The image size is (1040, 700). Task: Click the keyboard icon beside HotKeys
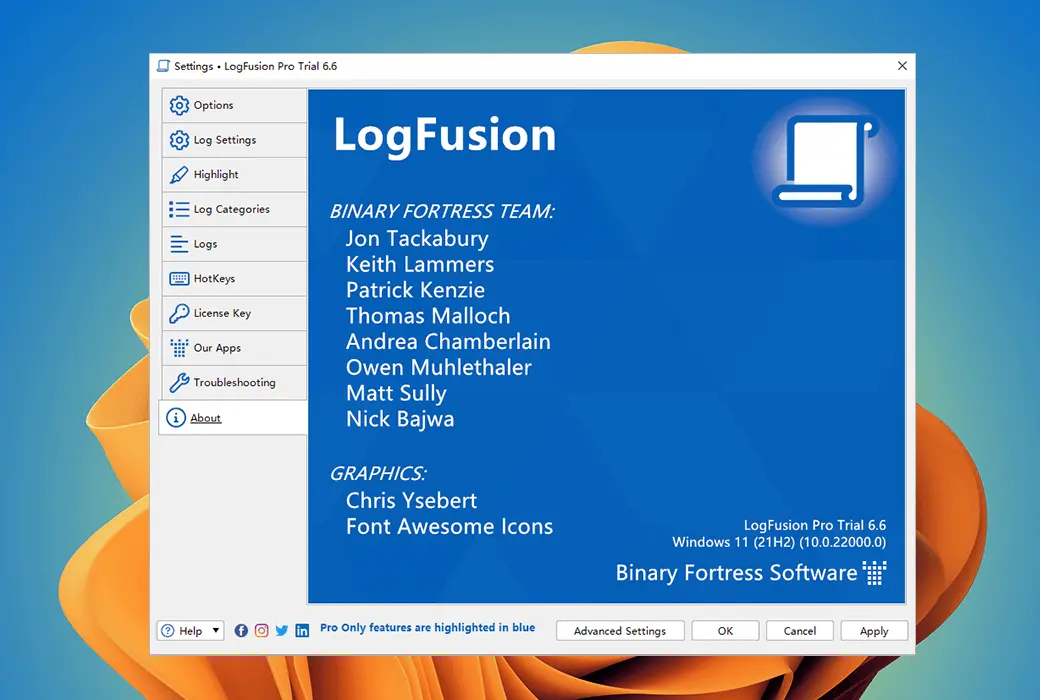pyautogui.click(x=179, y=279)
